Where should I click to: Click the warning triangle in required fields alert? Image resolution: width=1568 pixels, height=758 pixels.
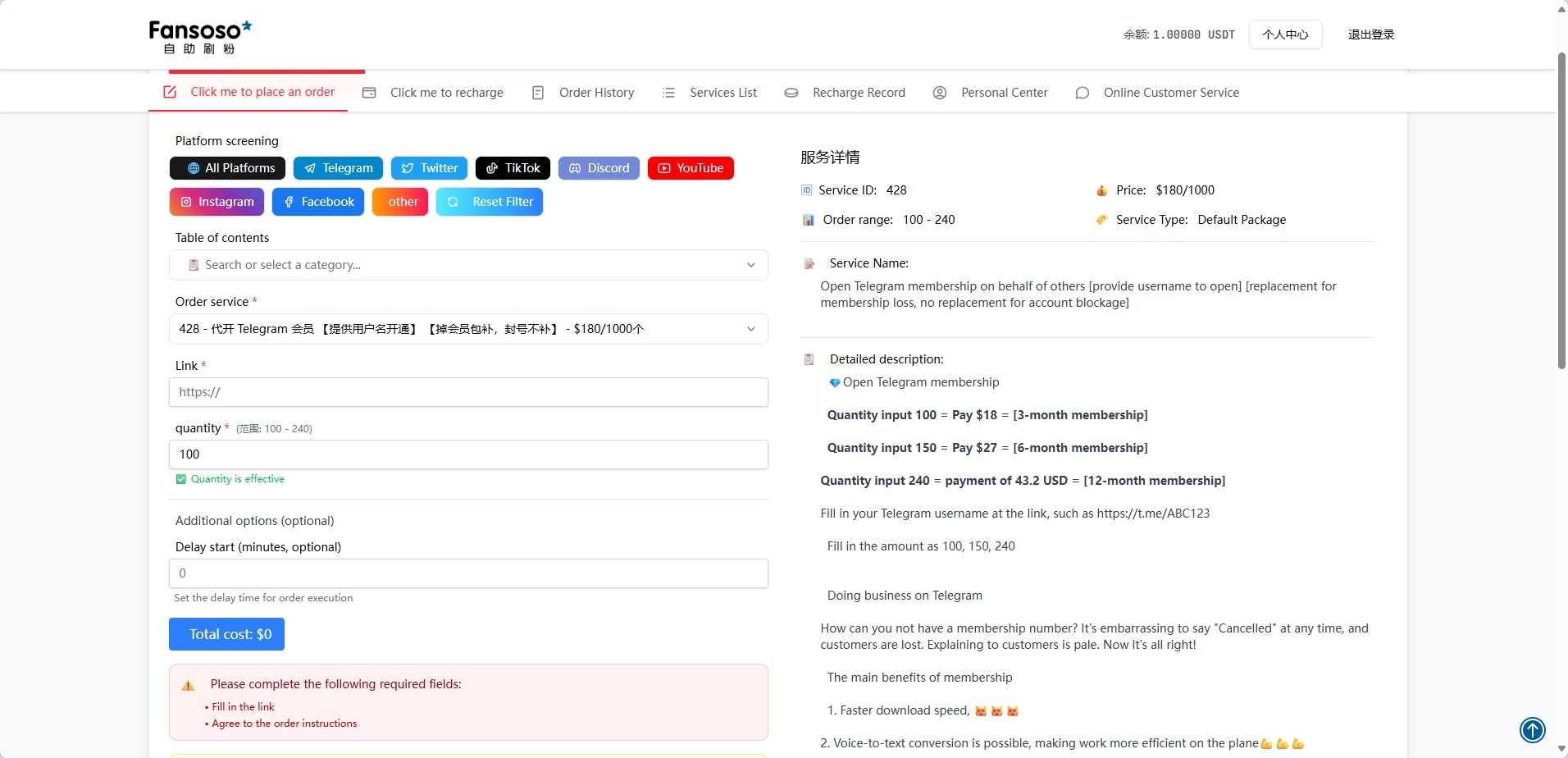188,685
